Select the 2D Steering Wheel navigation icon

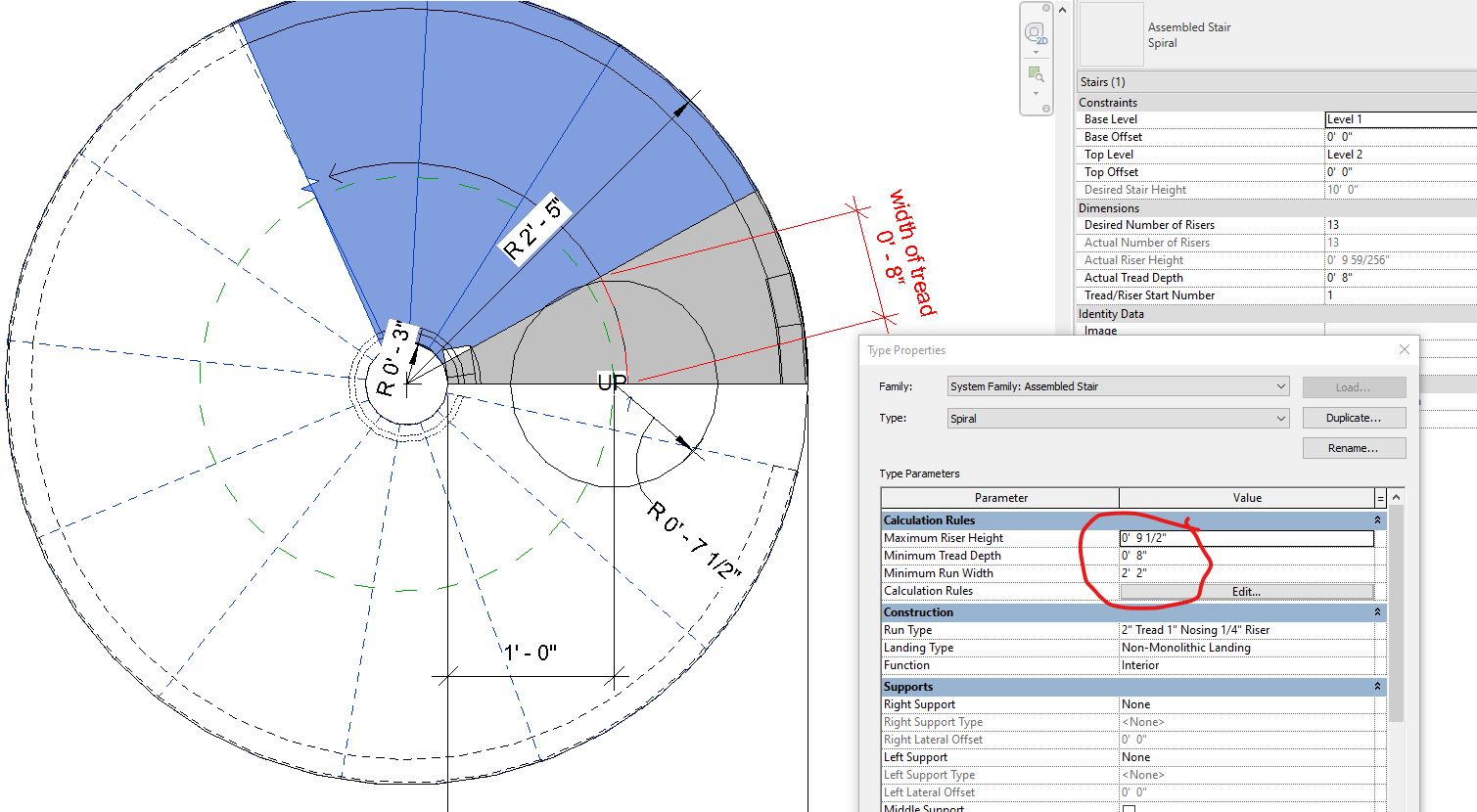point(1034,31)
